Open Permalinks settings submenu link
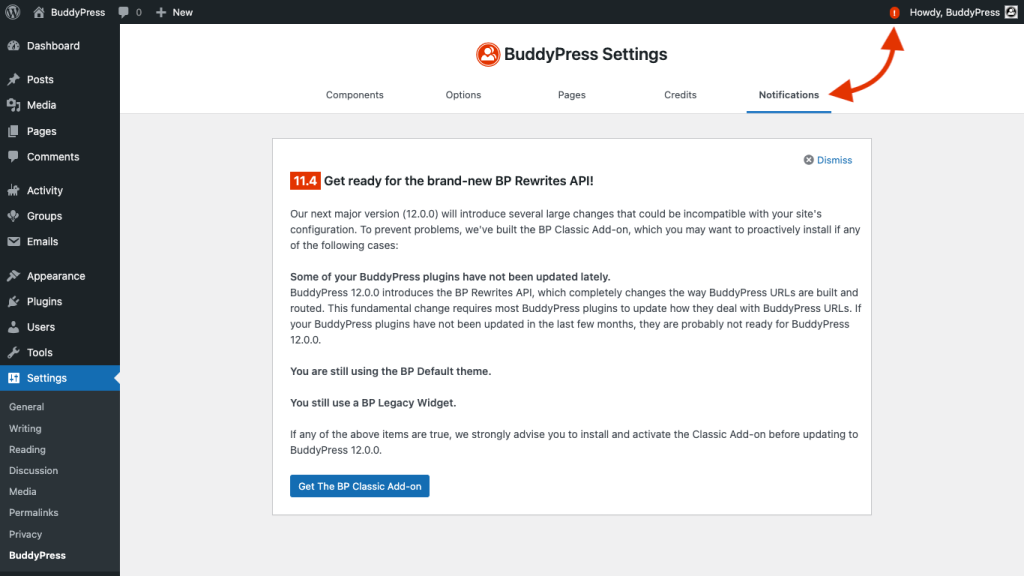 tap(33, 513)
